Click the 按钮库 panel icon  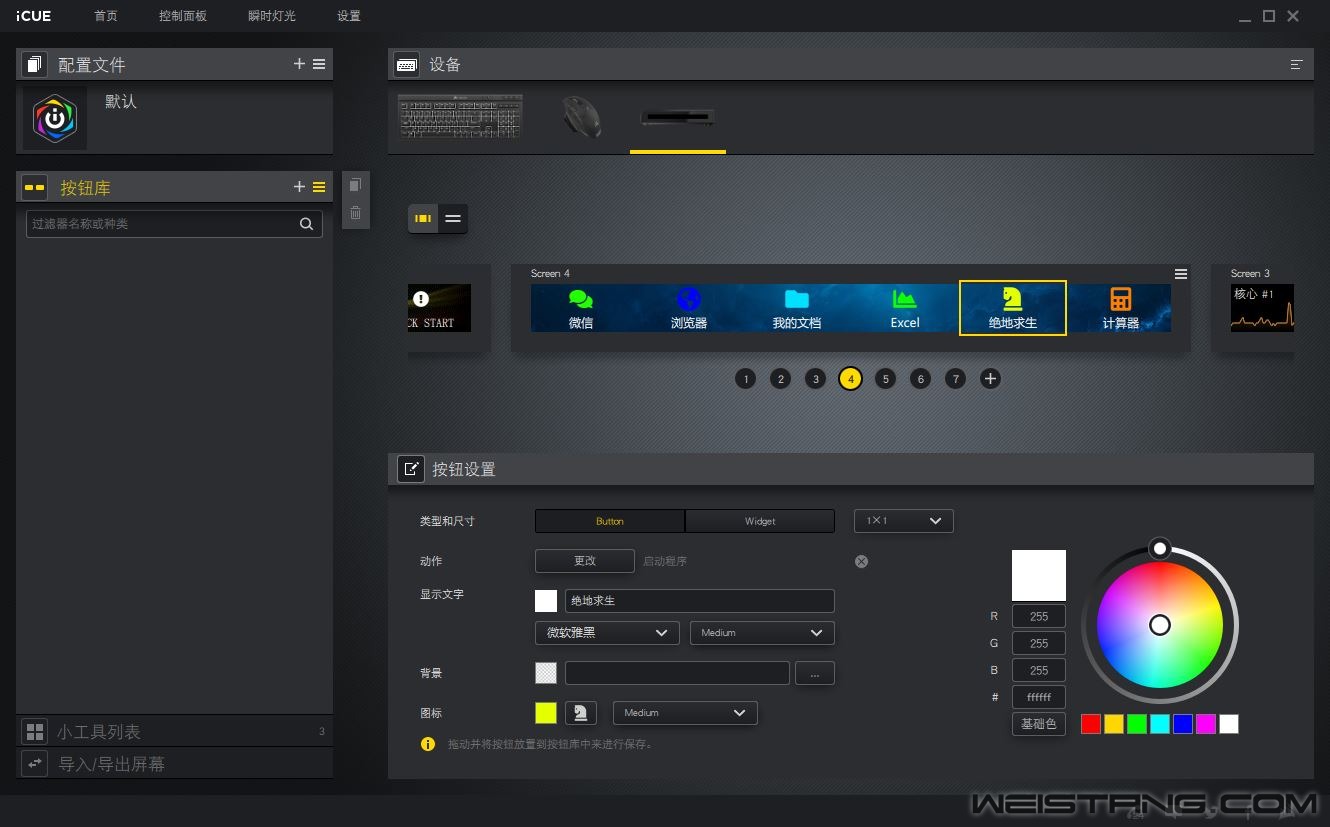click(x=35, y=187)
